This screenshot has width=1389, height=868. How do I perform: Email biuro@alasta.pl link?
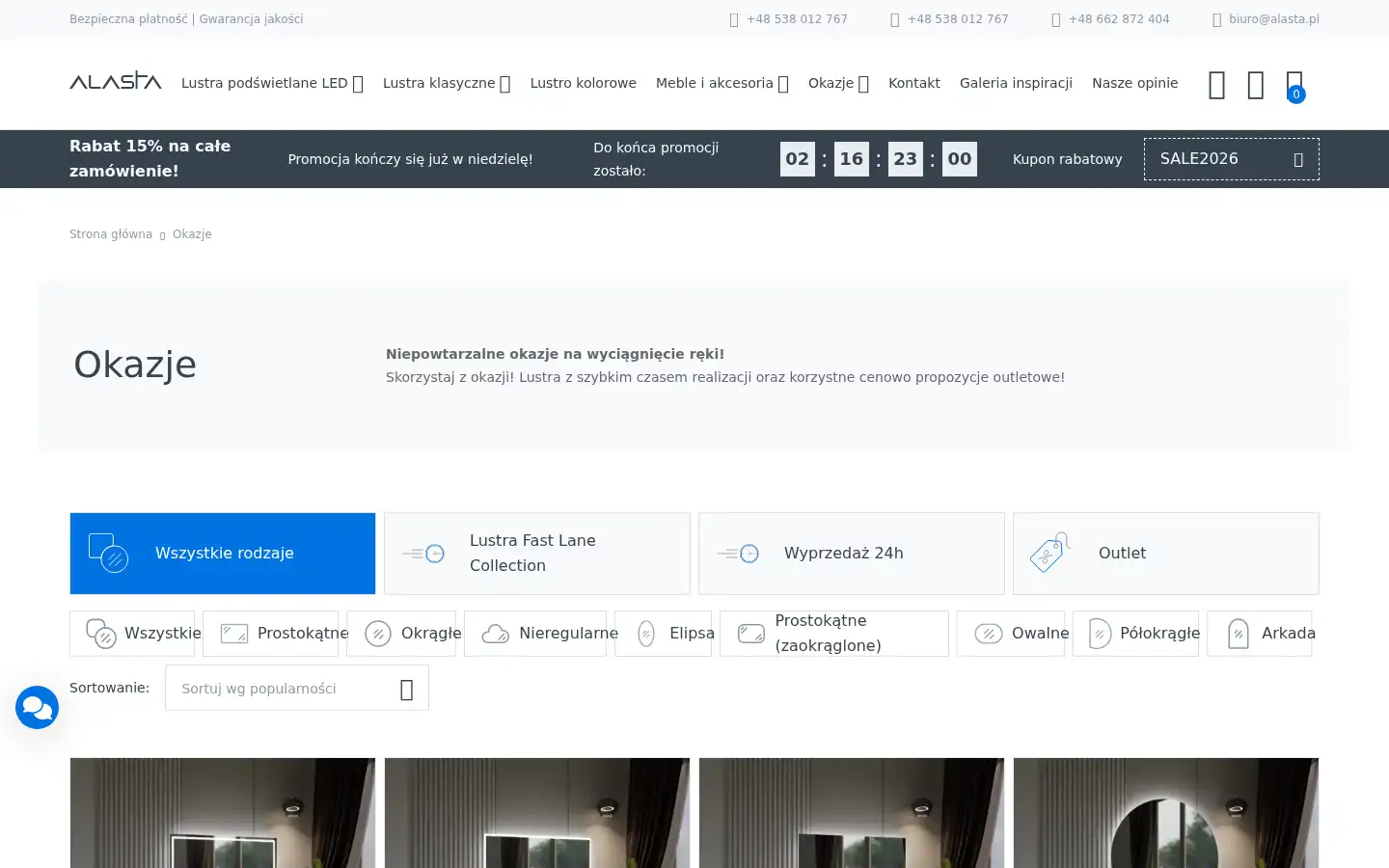coord(1274,19)
